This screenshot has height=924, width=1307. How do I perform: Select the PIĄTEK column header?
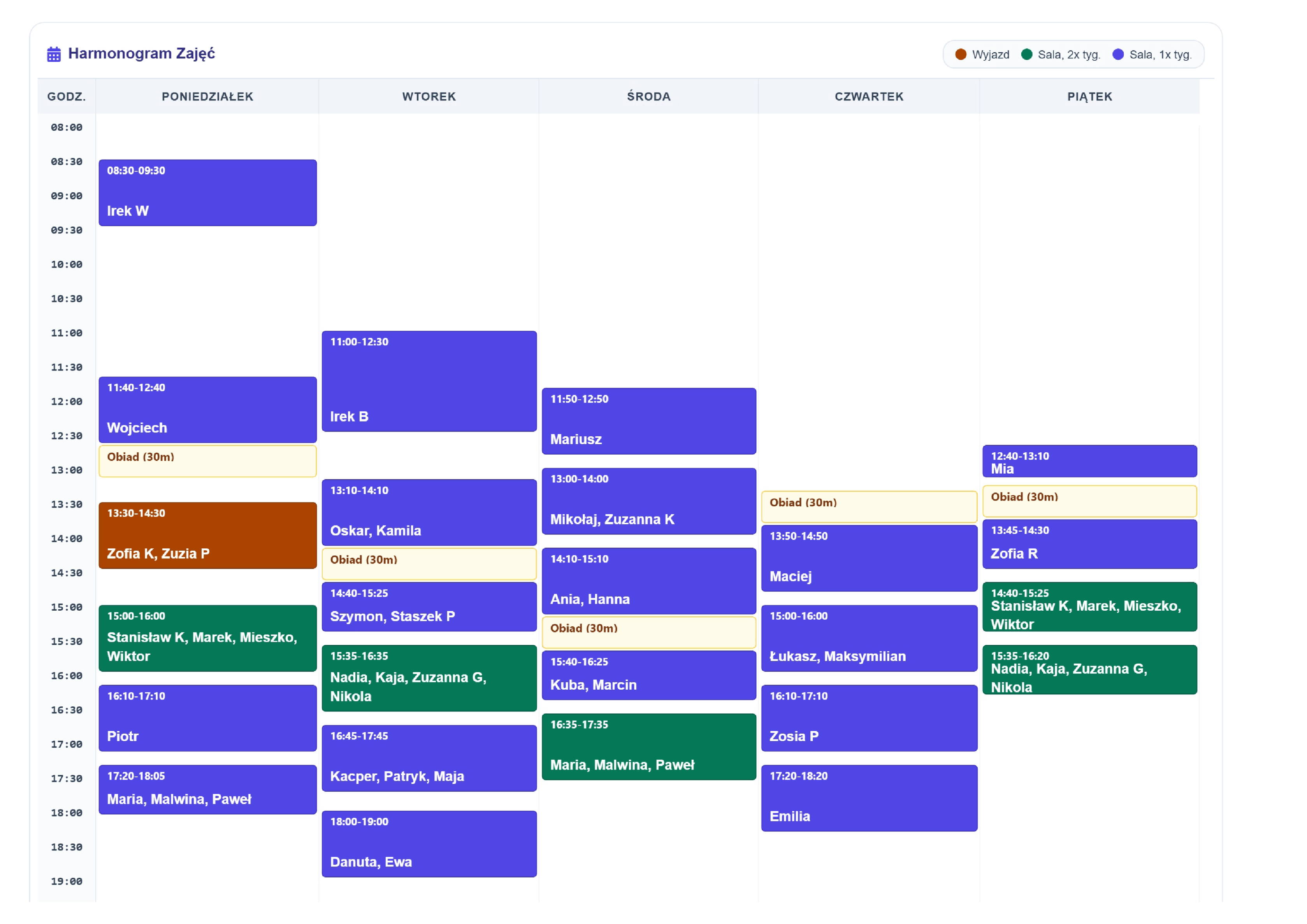tap(1089, 96)
